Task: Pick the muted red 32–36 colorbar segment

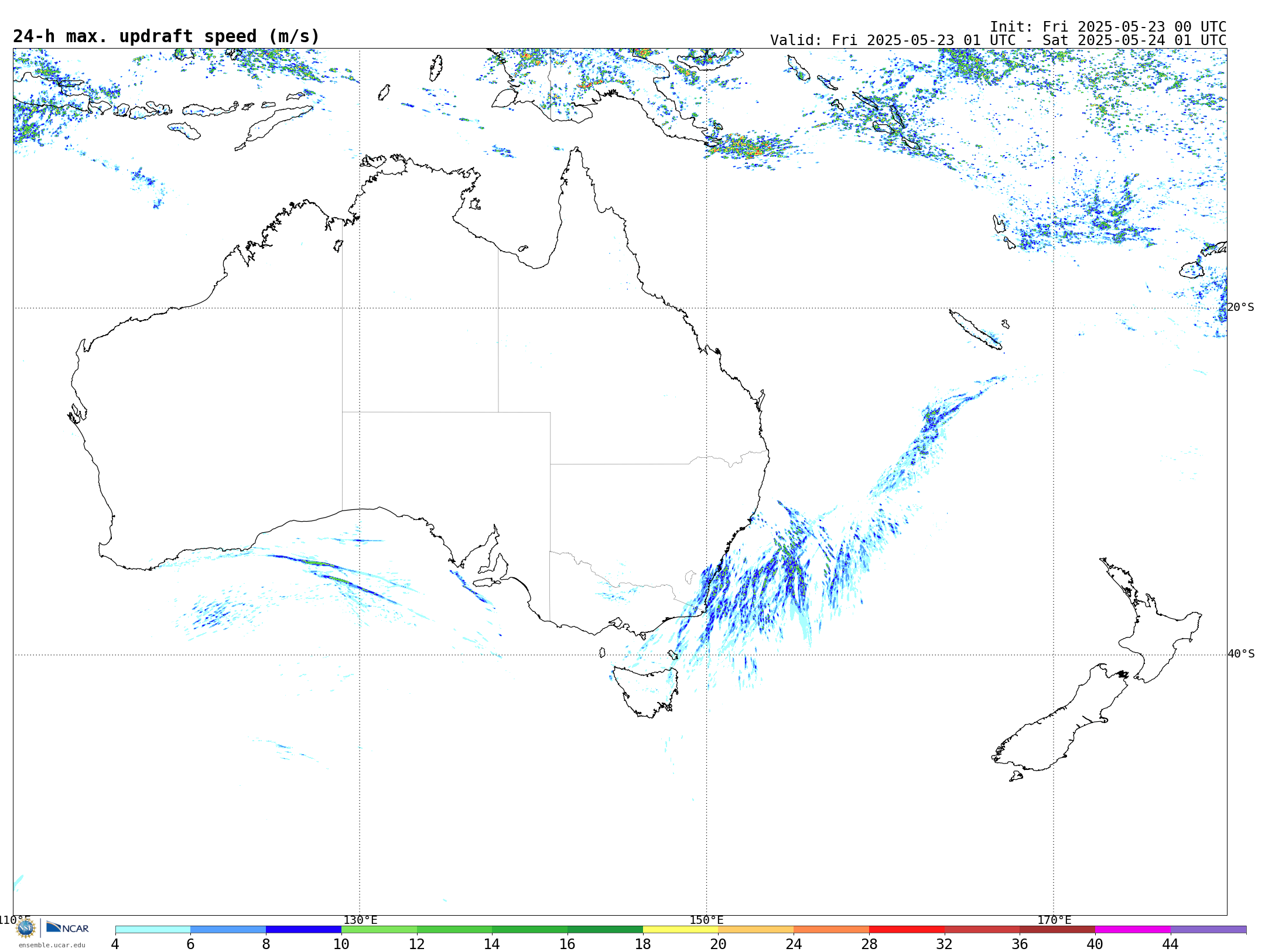Action: pyautogui.click(x=982, y=930)
